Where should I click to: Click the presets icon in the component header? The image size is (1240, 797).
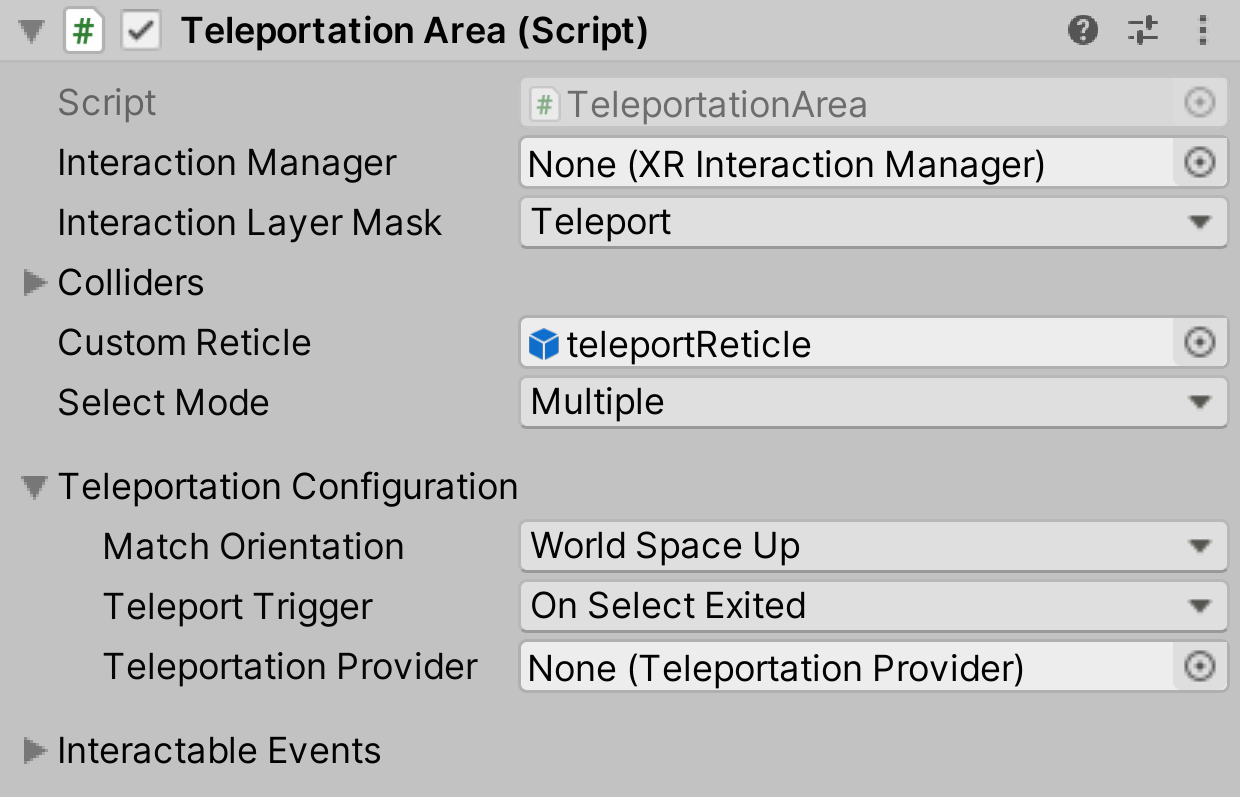coord(1142,30)
